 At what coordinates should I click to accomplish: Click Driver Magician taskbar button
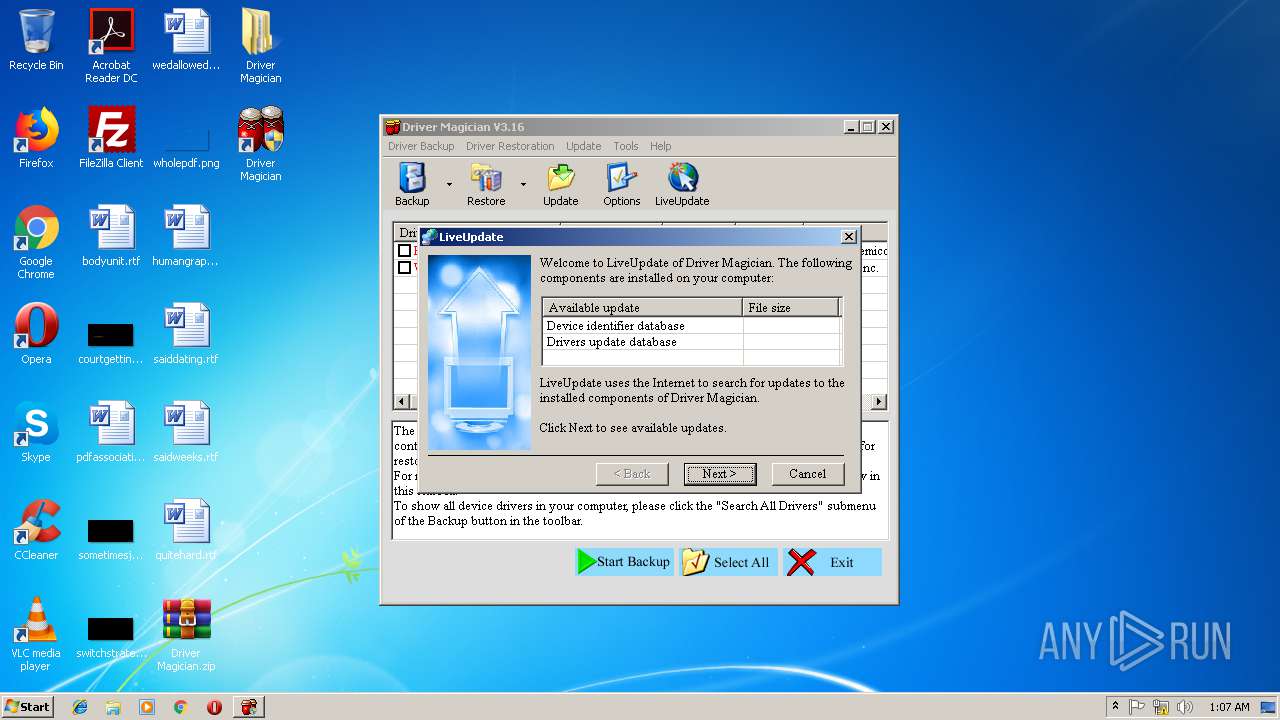pos(248,707)
